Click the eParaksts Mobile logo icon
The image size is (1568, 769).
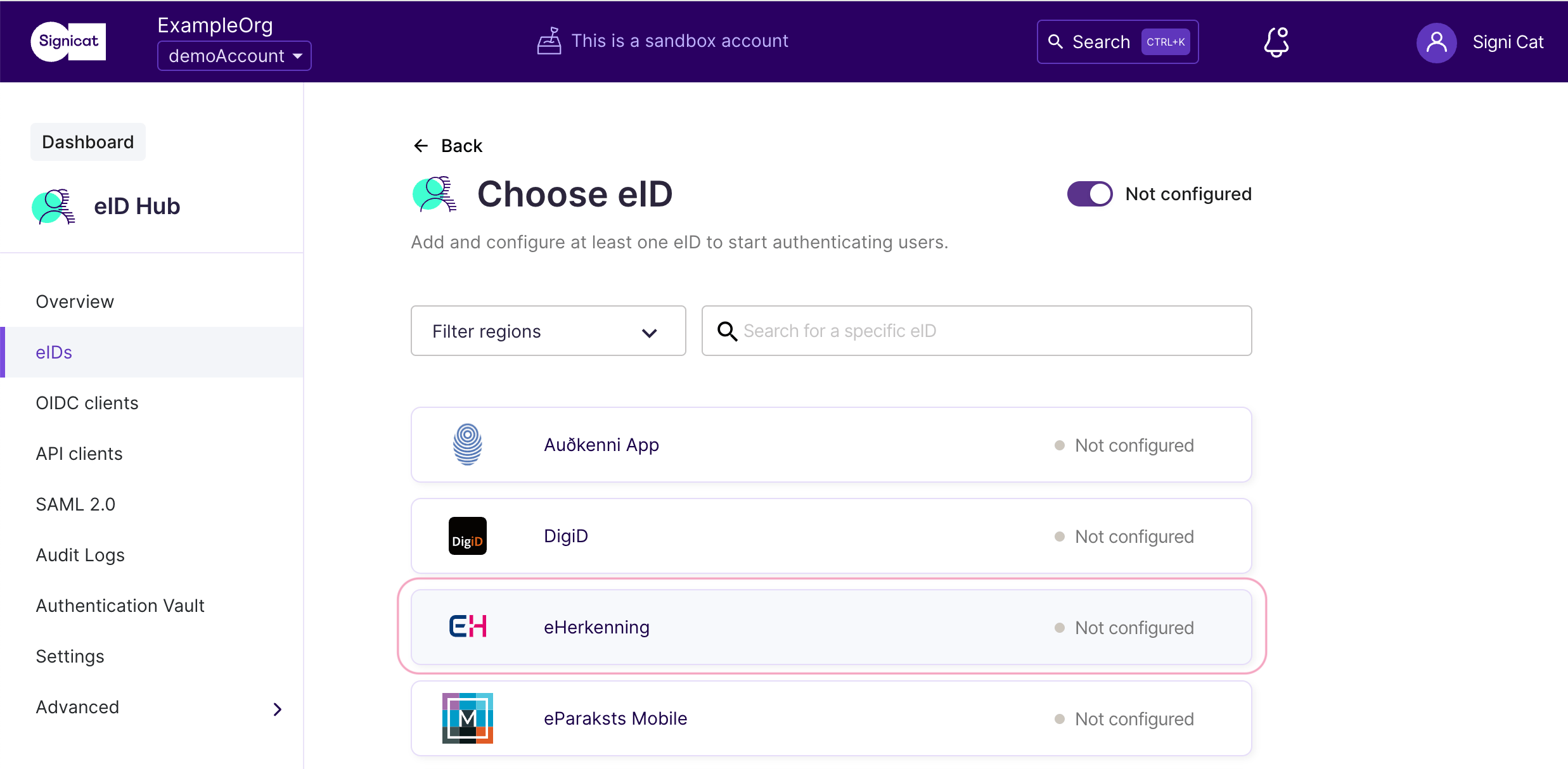pyautogui.click(x=468, y=718)
